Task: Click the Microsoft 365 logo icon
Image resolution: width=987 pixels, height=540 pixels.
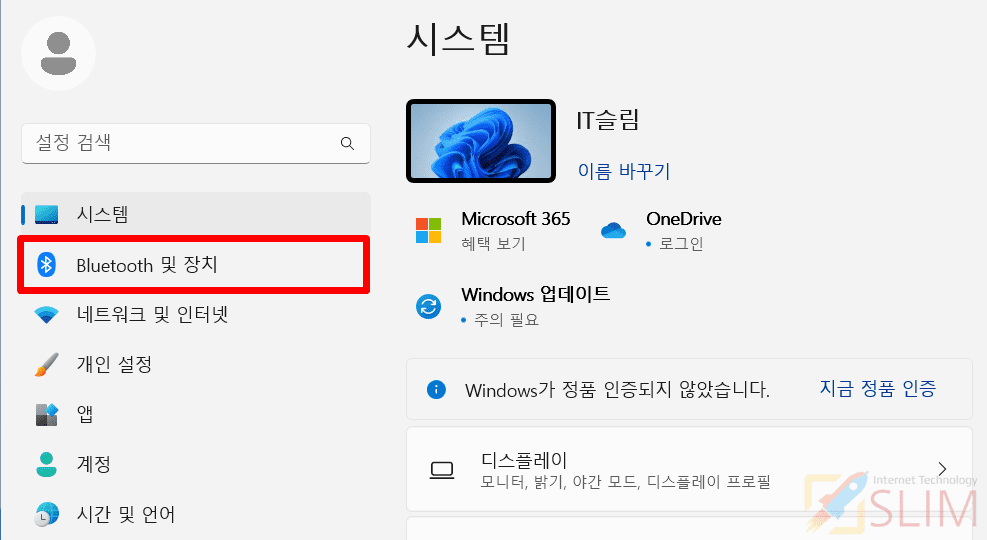Action: [429, 230]
